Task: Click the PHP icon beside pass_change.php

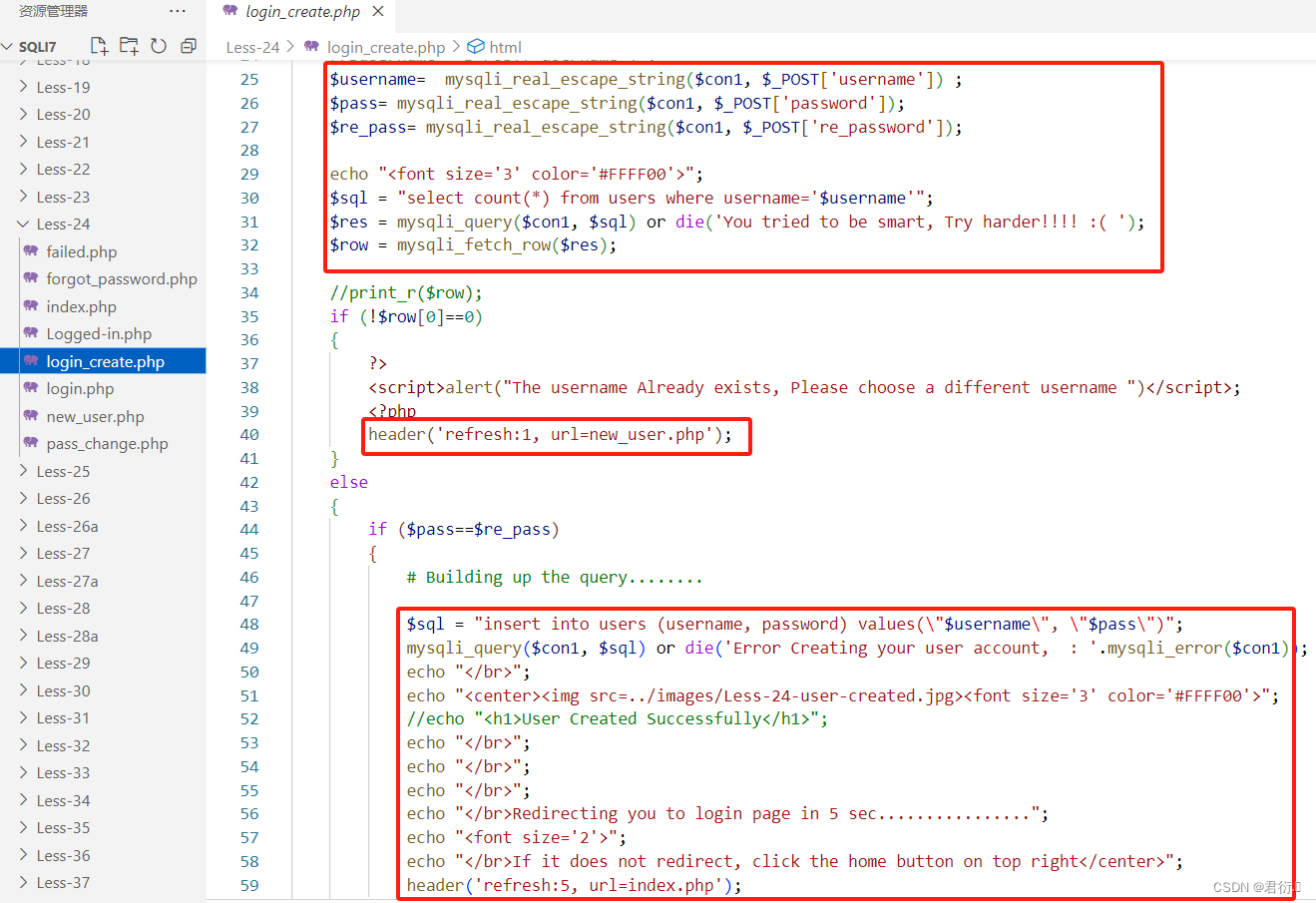Action: (x=31, y=444)
